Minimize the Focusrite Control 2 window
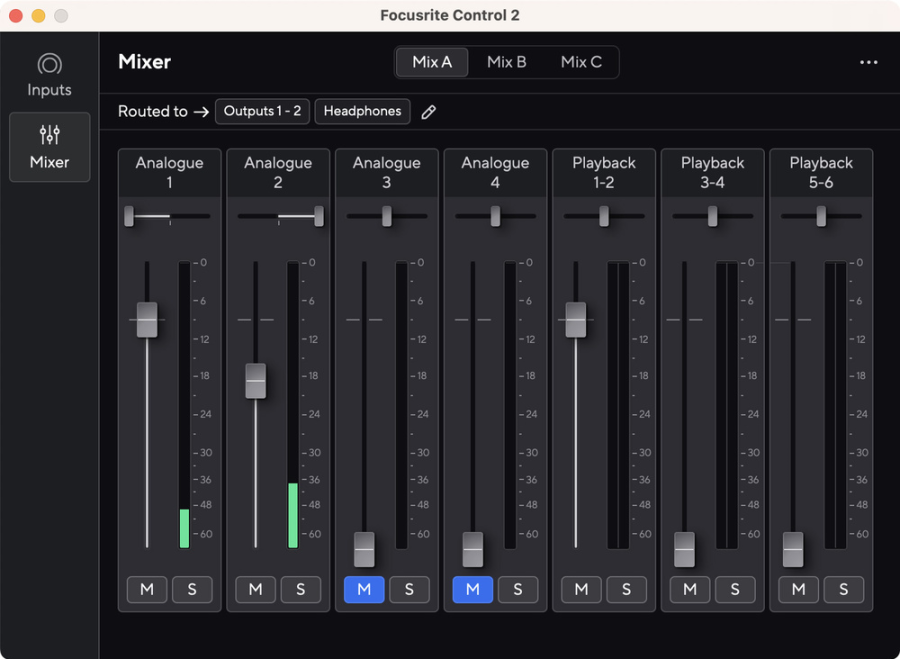The width and height of the screenshot is (900, 659). coord(38,15)
